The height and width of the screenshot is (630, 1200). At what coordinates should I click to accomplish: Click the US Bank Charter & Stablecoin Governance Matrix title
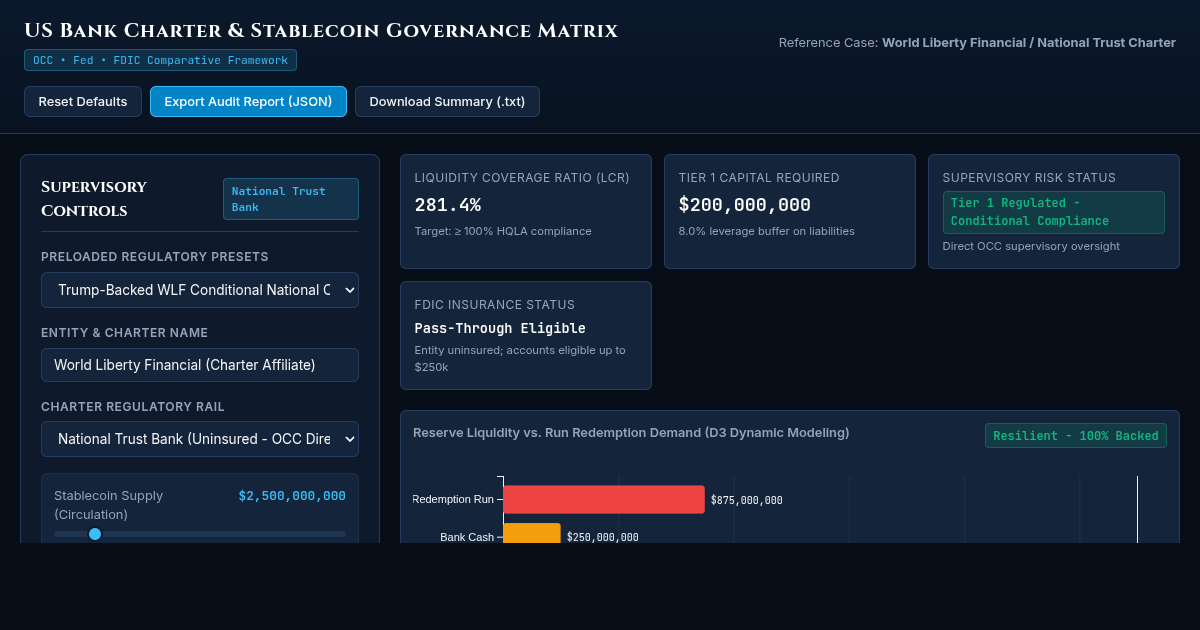point(321,31)
